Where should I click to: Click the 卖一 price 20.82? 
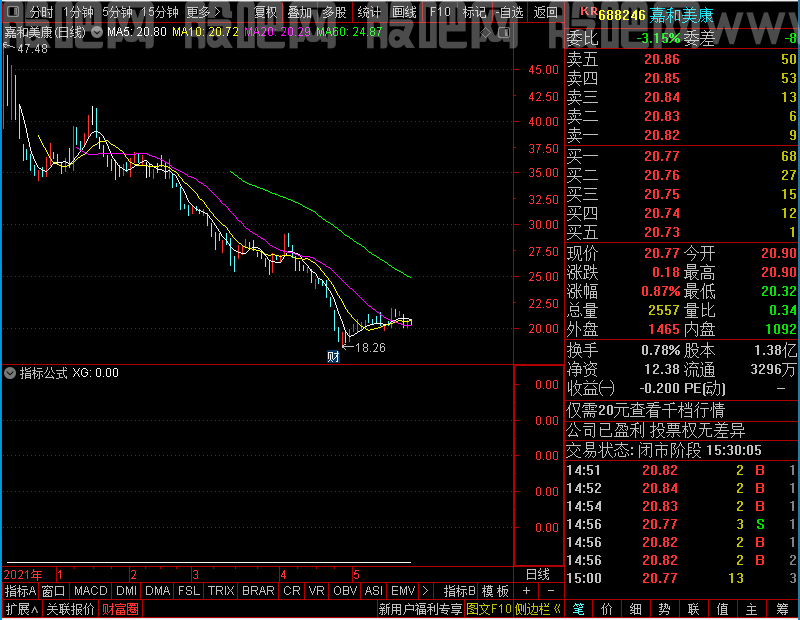coord(662,135)
